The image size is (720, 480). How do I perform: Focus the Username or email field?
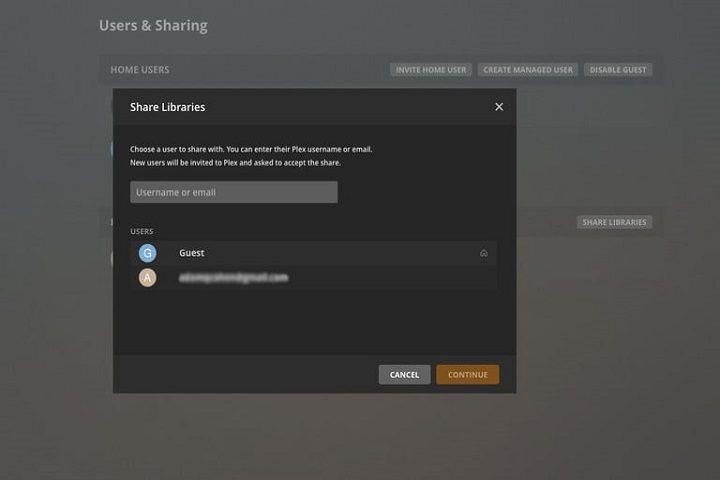pyautogui.click(x=233, y=192)
